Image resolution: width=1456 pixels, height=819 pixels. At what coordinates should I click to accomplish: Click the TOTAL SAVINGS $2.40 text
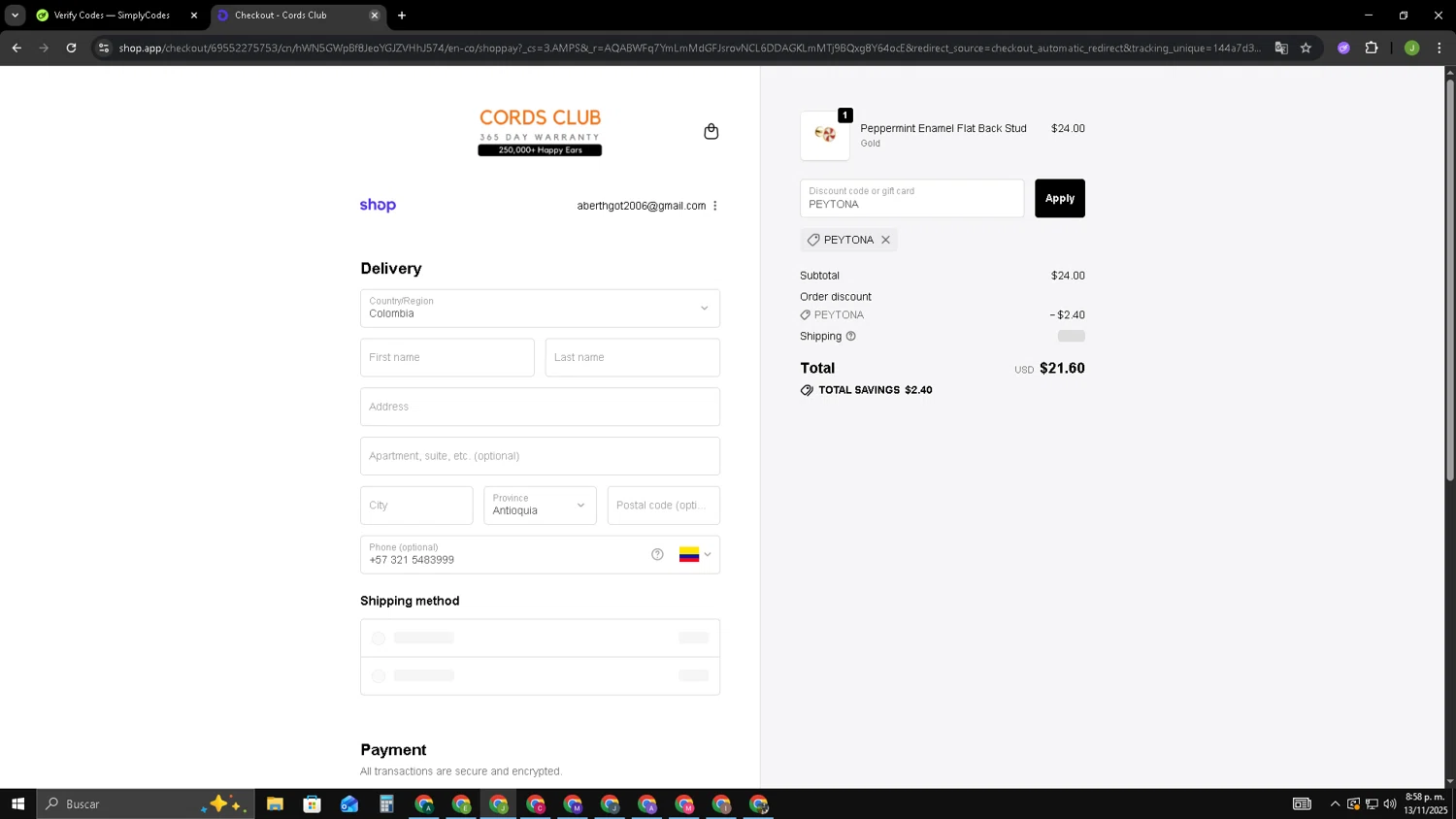875,390
